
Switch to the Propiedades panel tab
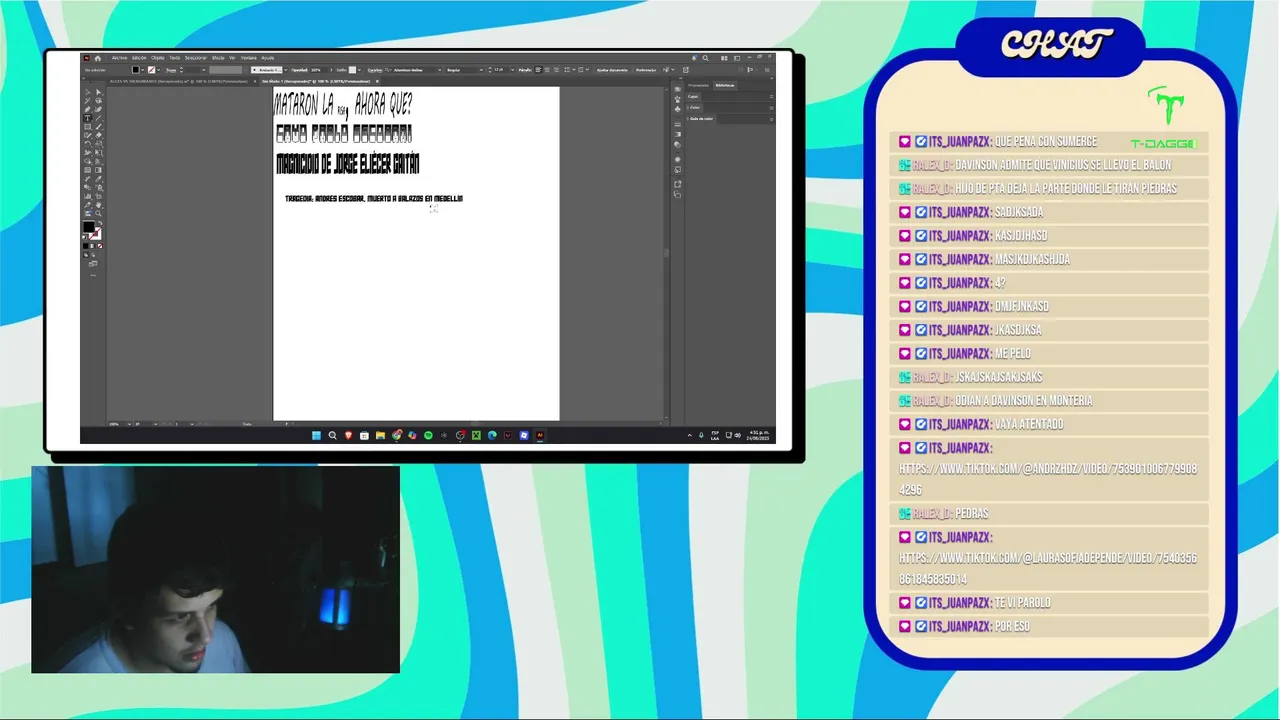[698, 85]
